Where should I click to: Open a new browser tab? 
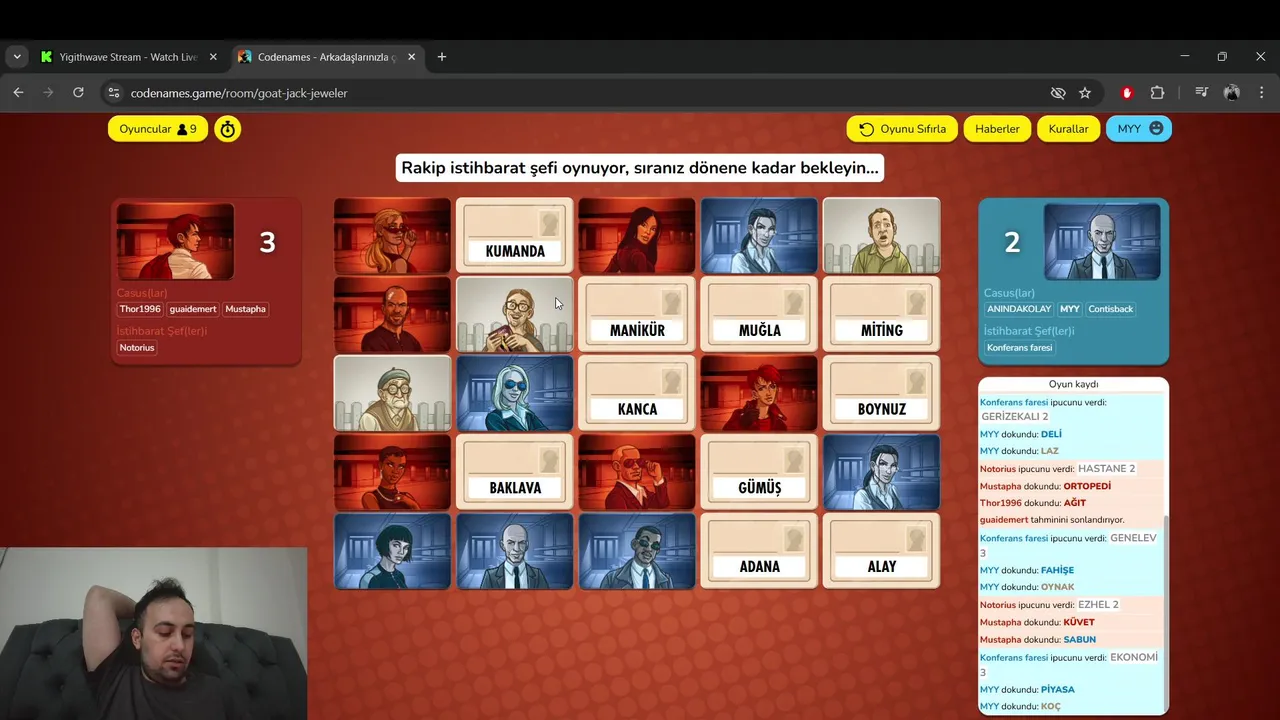tap(442, 57)
